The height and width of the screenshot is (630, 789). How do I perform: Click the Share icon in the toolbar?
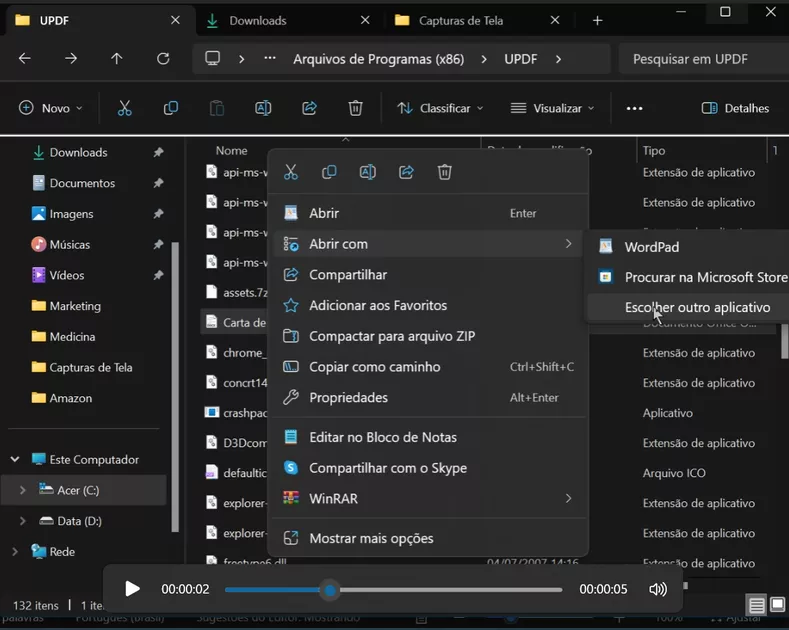coord(309,108)
